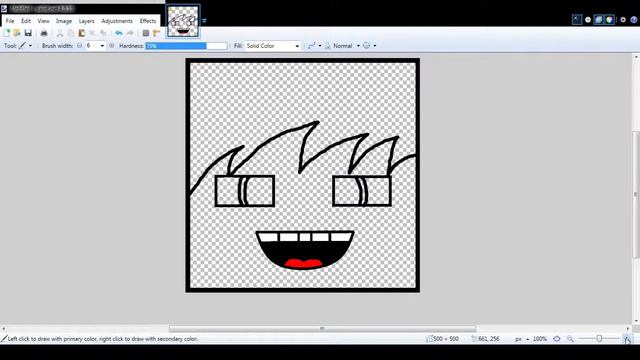The width and height of the screenshot is (640, 360).
Task: Save the image with the floppy disk icon
Action: click(28, 33)
